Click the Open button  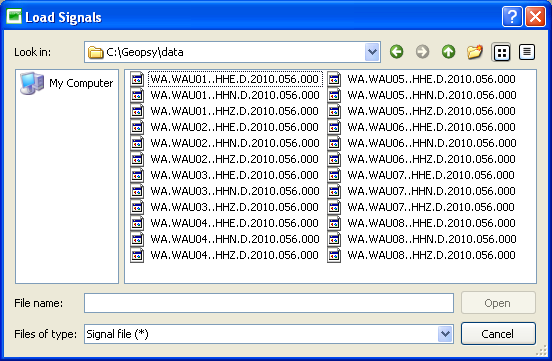tap(498, 303)
